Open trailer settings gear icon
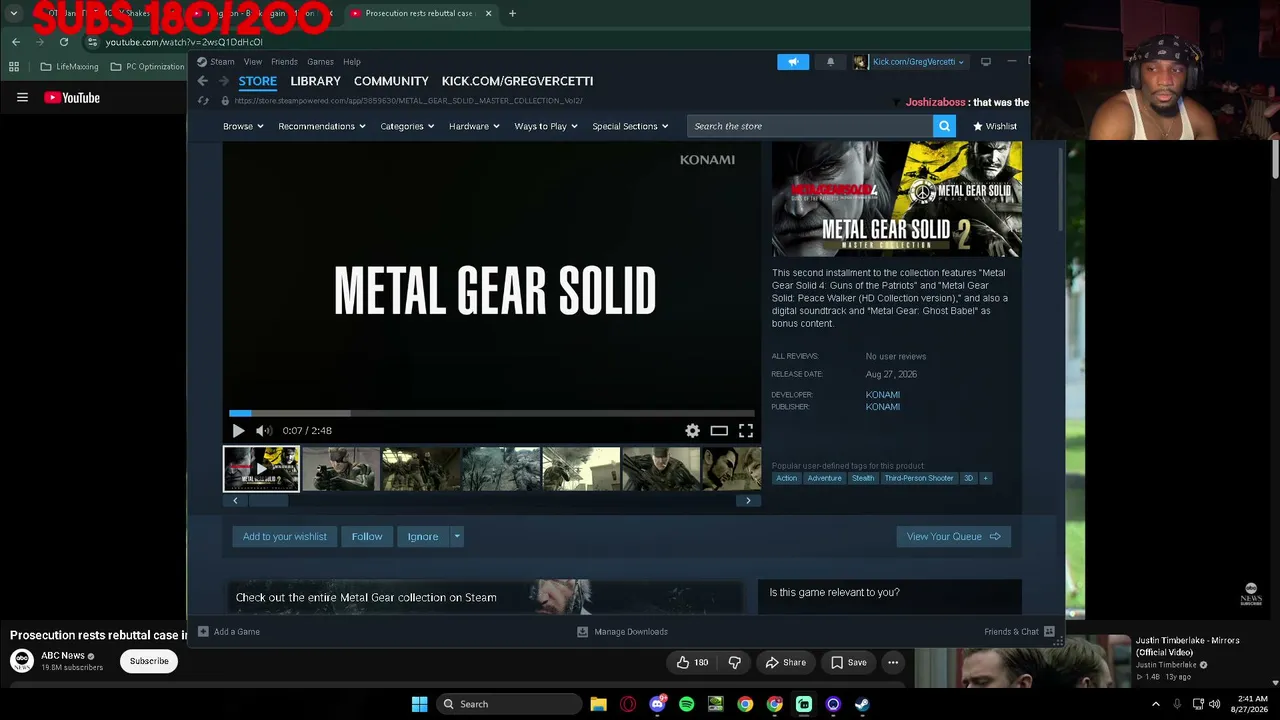The width and height of the screenshot is (1280, 720). pos(692,431)
